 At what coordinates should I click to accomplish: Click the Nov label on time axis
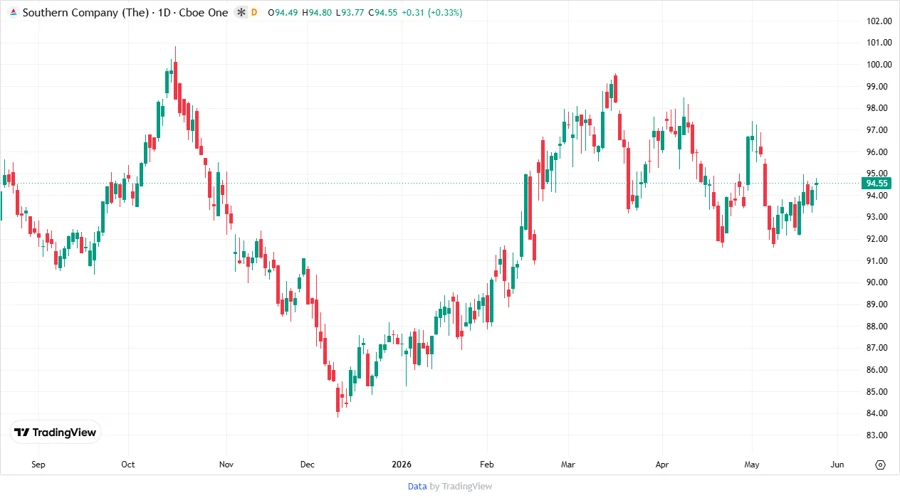coord(226,465)
